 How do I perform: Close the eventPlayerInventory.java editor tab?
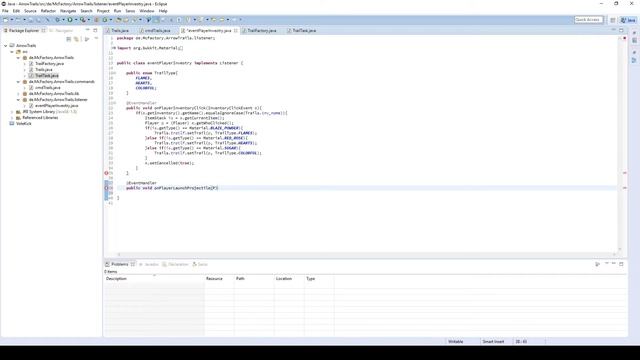pos(236,31)
